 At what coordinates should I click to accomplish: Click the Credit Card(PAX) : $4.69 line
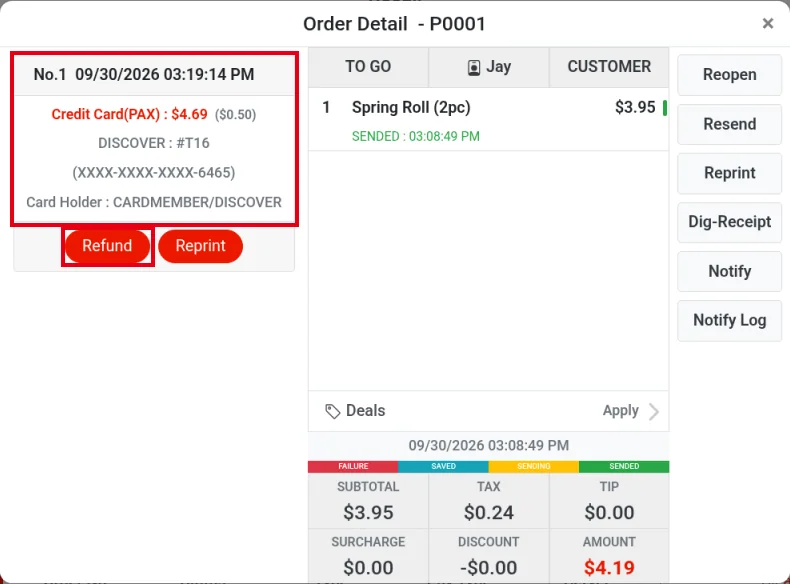pyautogui.click(x=129, y=114)
